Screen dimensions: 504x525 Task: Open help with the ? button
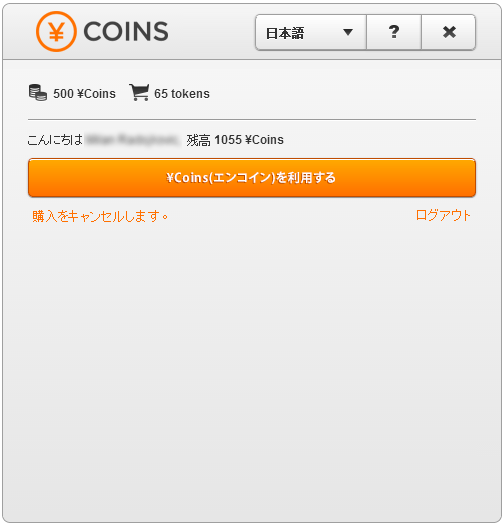coord(394,32)
